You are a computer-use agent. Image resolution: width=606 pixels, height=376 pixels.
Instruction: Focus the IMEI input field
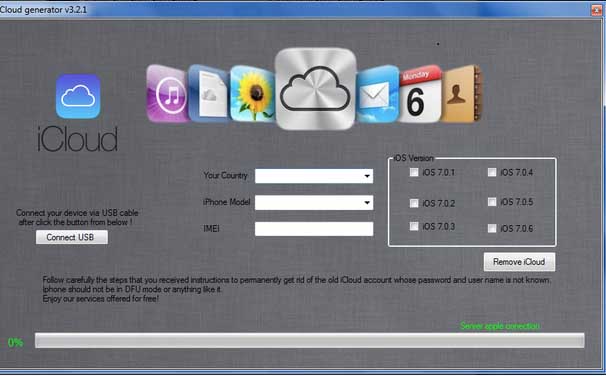(314, 229)
